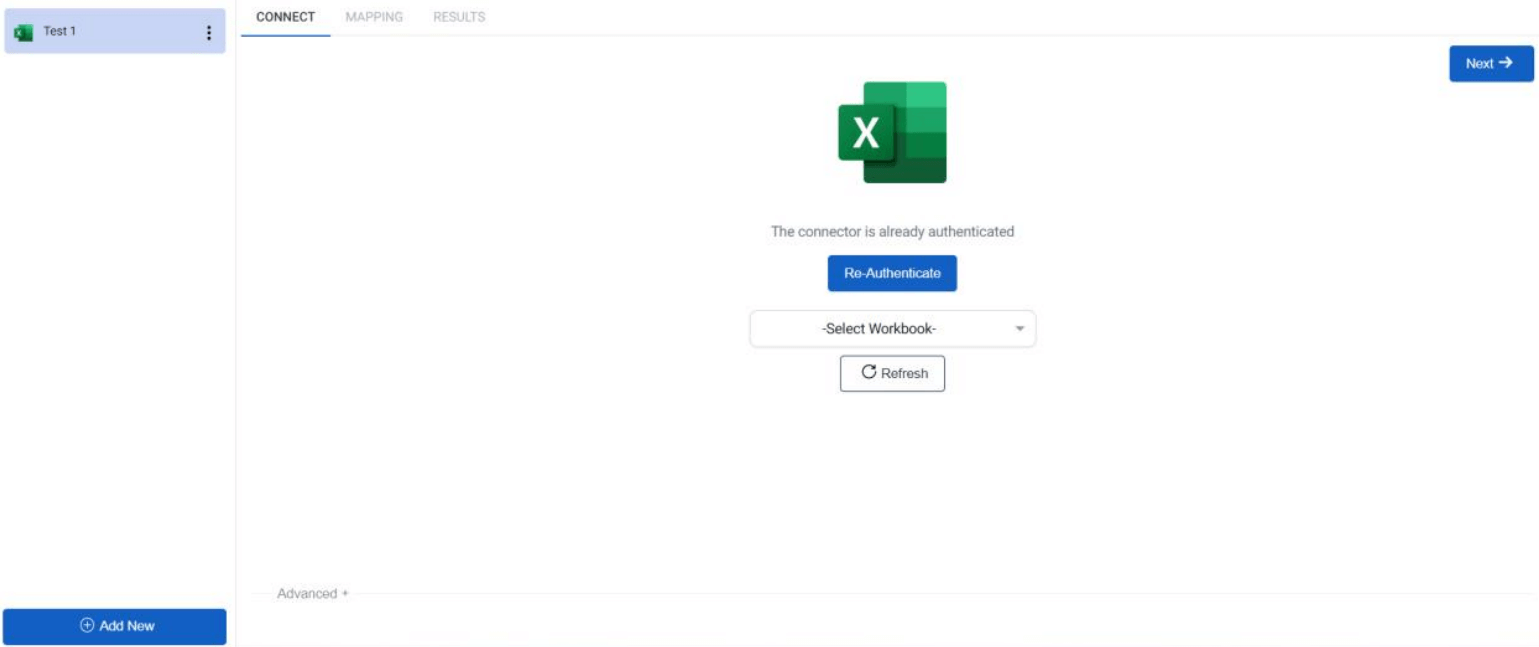
Task: Open the workbook selection combo box
Action: pyautogui.click(x=893, y=329)
